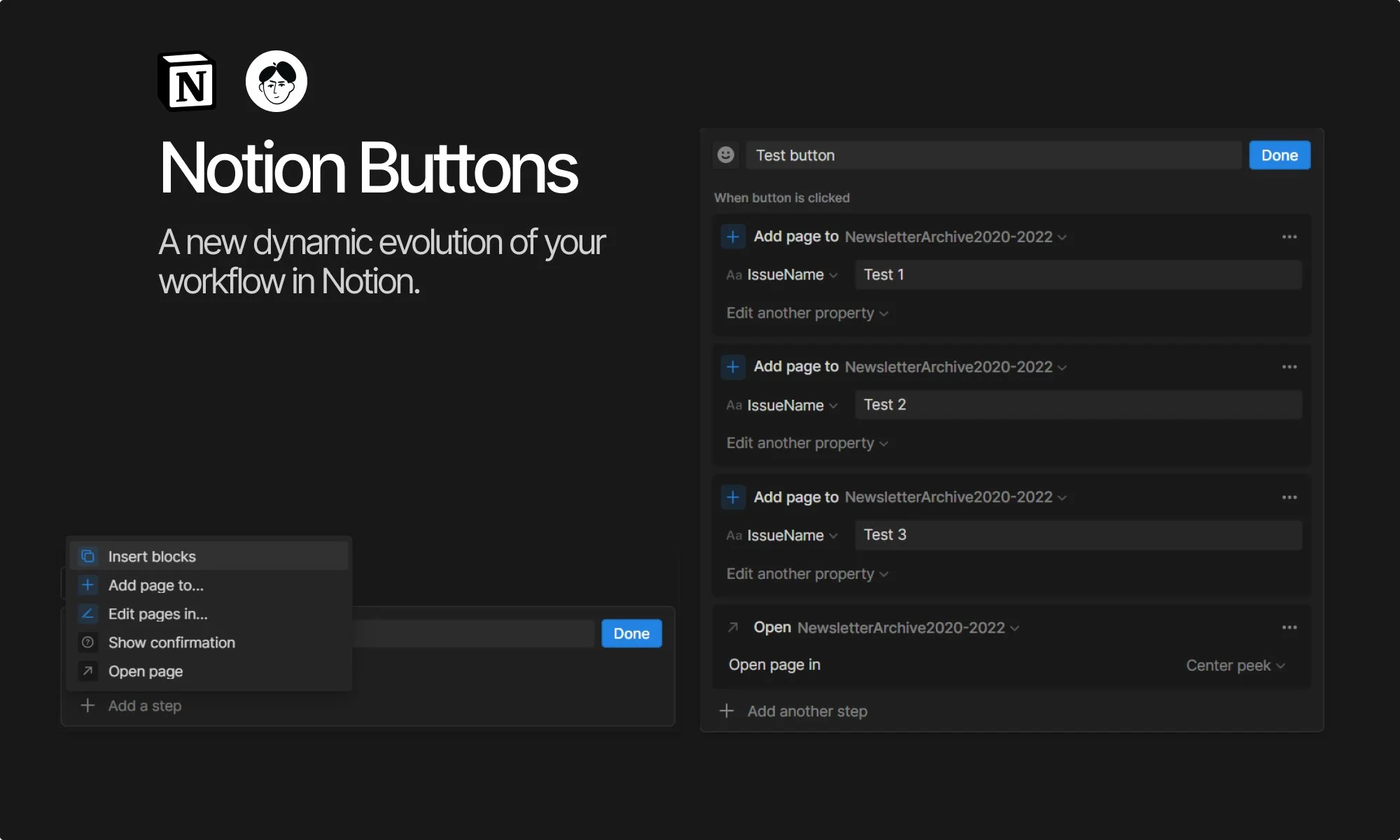The height and width of the screenshot is (840, 1400).
Task: Open IssueName property dropdown for Test 2
Action: pyautogui.click(x=791, y=405)
